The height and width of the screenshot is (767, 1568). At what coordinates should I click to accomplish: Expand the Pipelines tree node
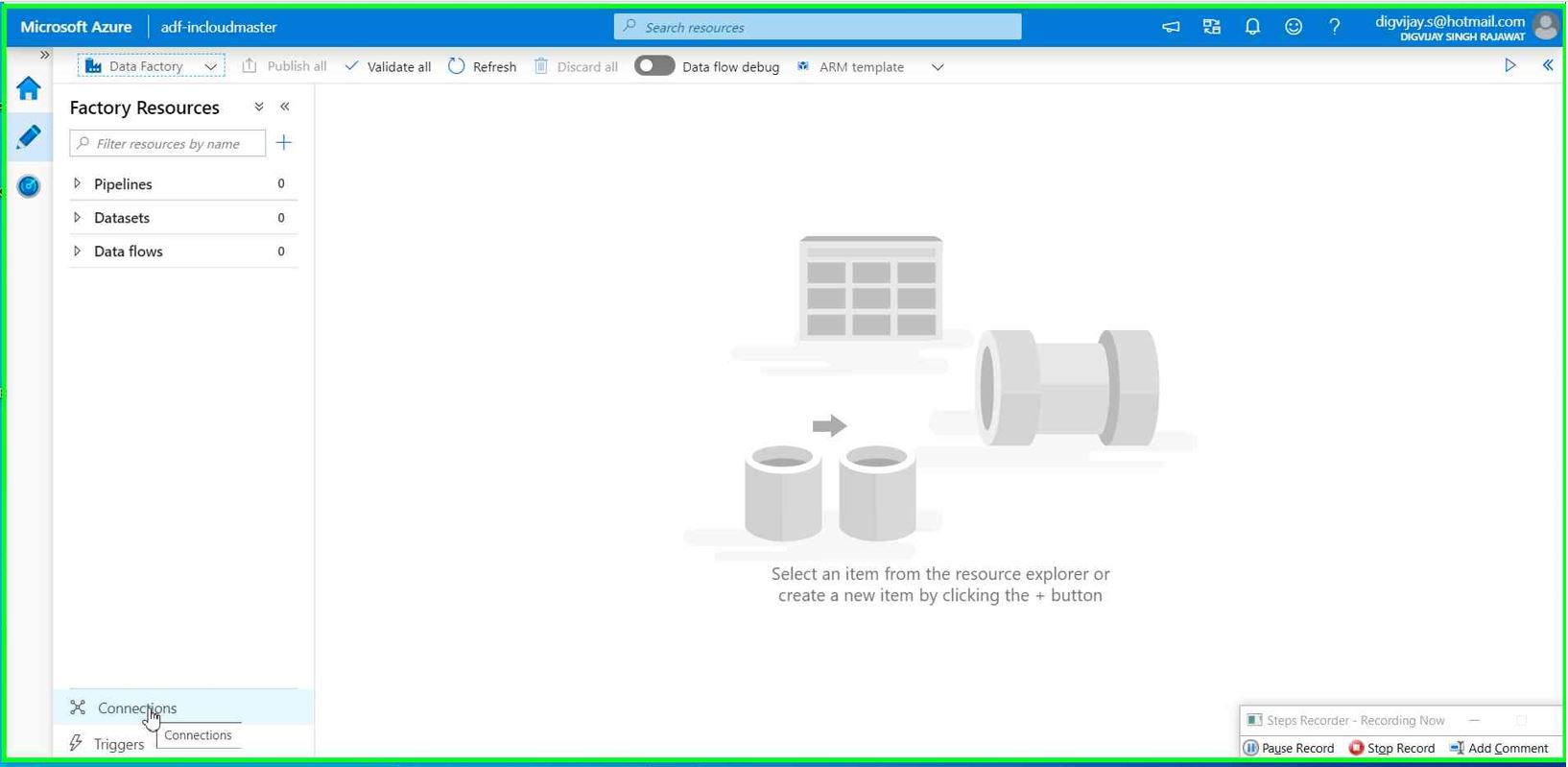78,183
